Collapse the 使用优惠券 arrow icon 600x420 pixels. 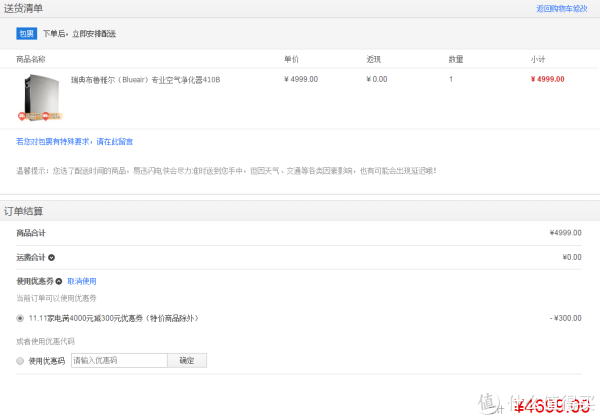coord(59,281)
